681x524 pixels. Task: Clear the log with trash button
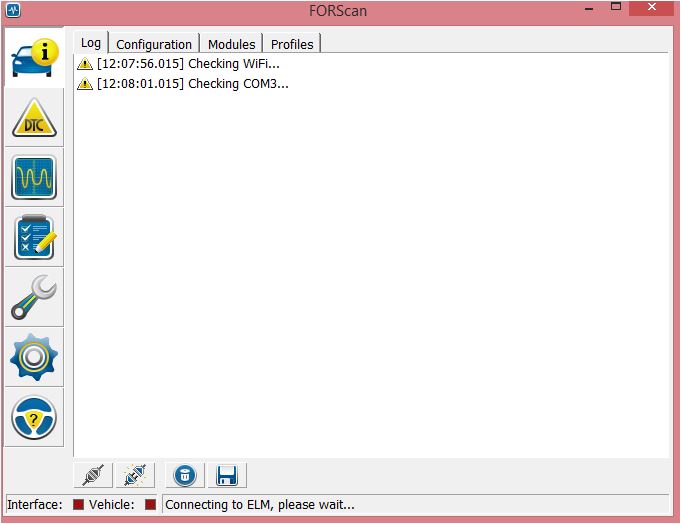pos(185,475)
